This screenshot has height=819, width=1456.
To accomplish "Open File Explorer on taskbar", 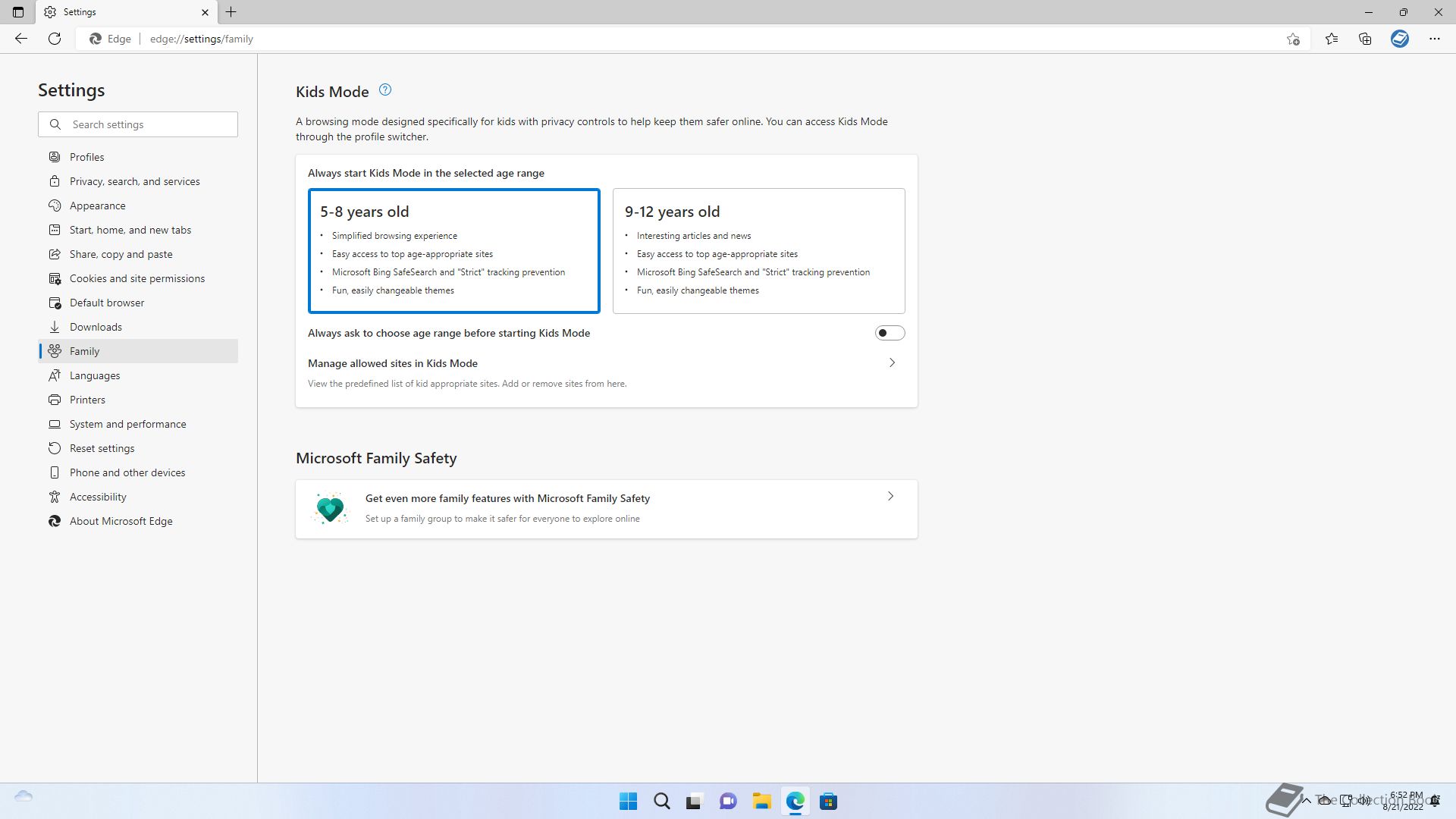I will [761, 802].
